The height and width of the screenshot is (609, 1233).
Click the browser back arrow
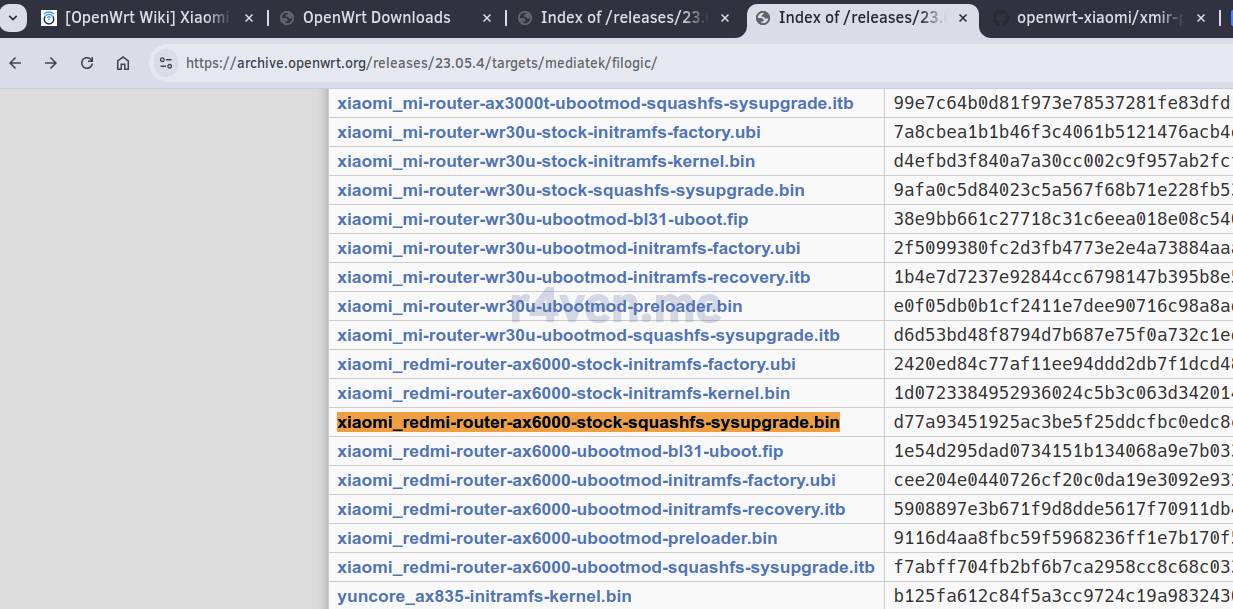click(15, 63)
